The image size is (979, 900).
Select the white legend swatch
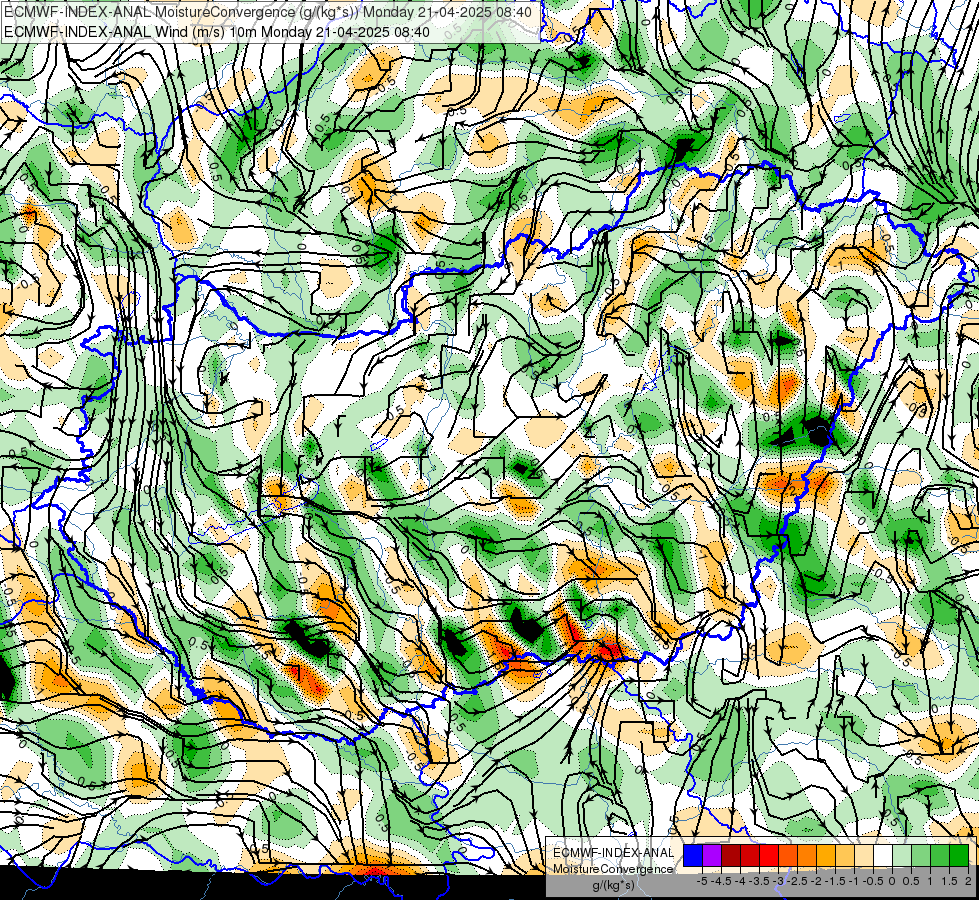pos(883,855)
